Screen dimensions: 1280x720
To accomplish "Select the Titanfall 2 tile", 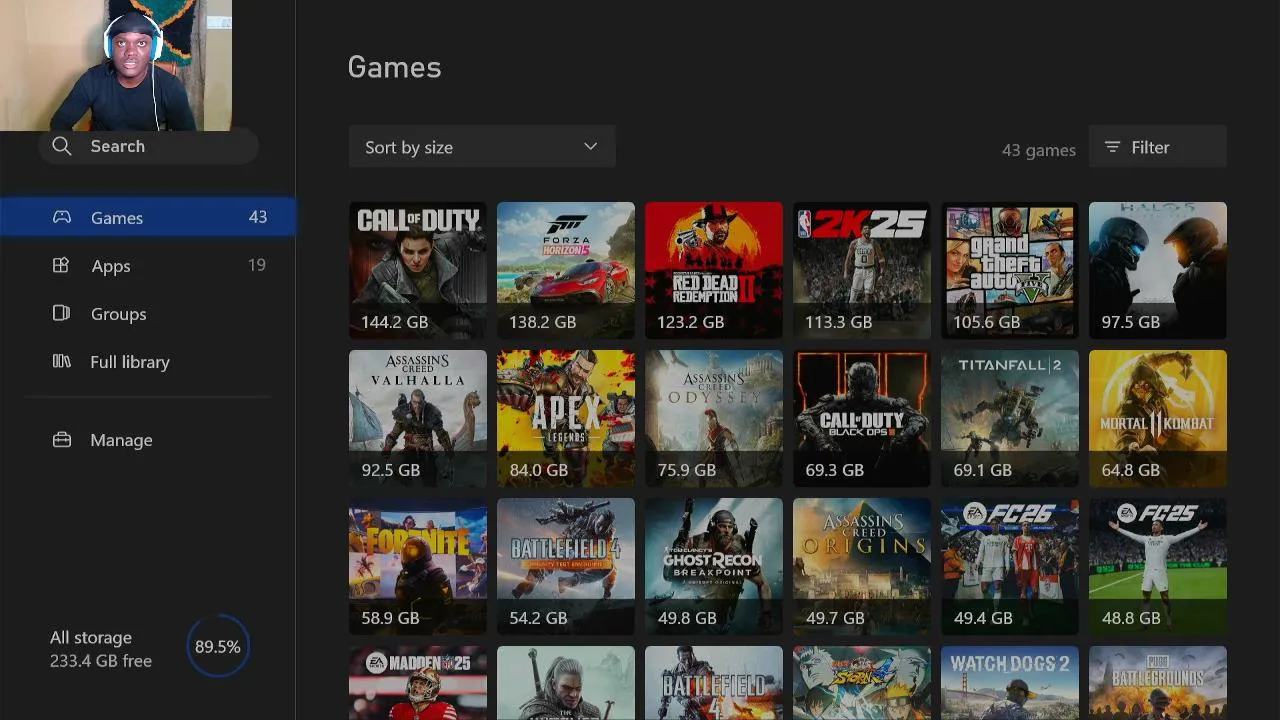I will (1010, 418).
